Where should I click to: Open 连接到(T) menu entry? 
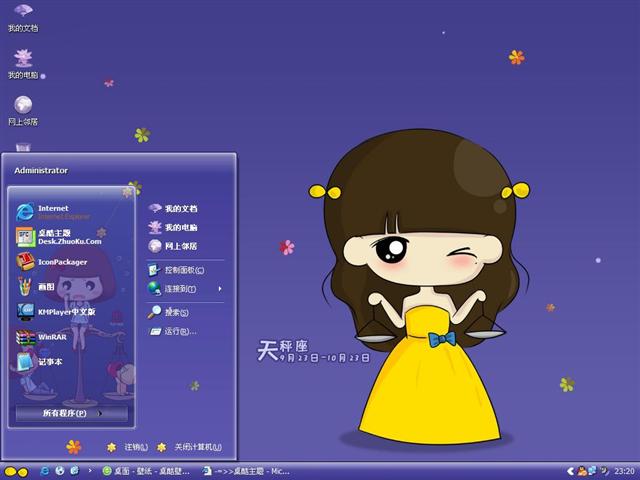click(x=172, y=289)
